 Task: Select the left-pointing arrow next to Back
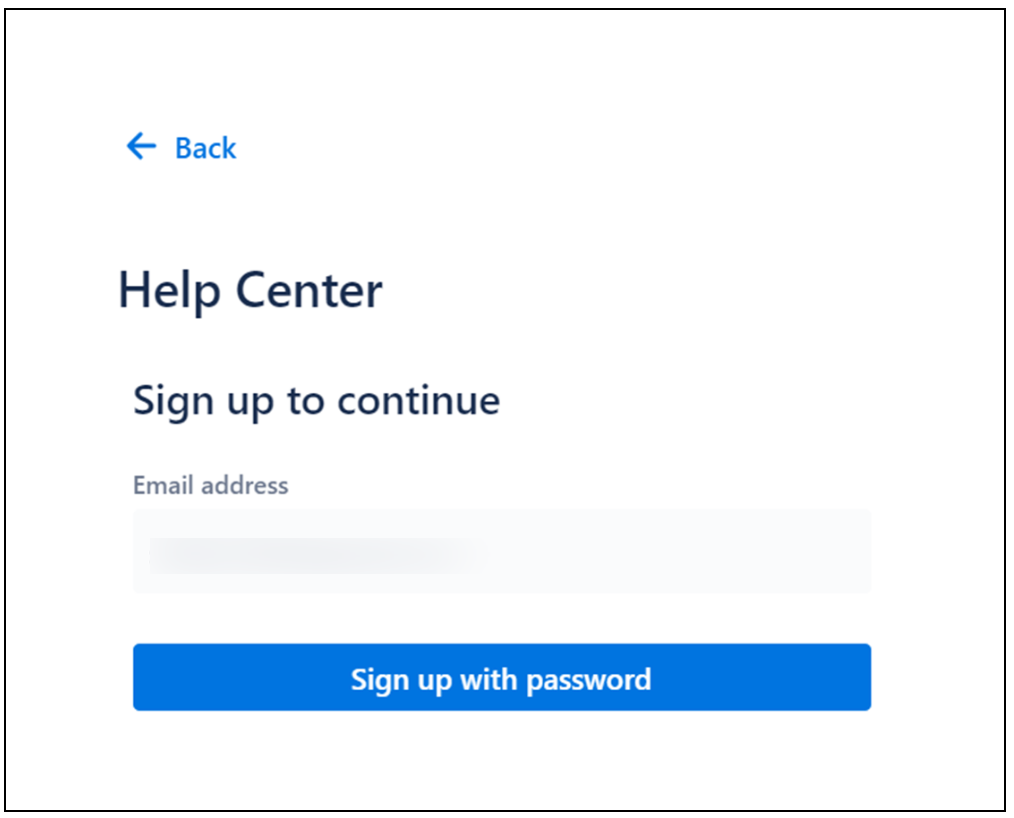tap(140, 147)
